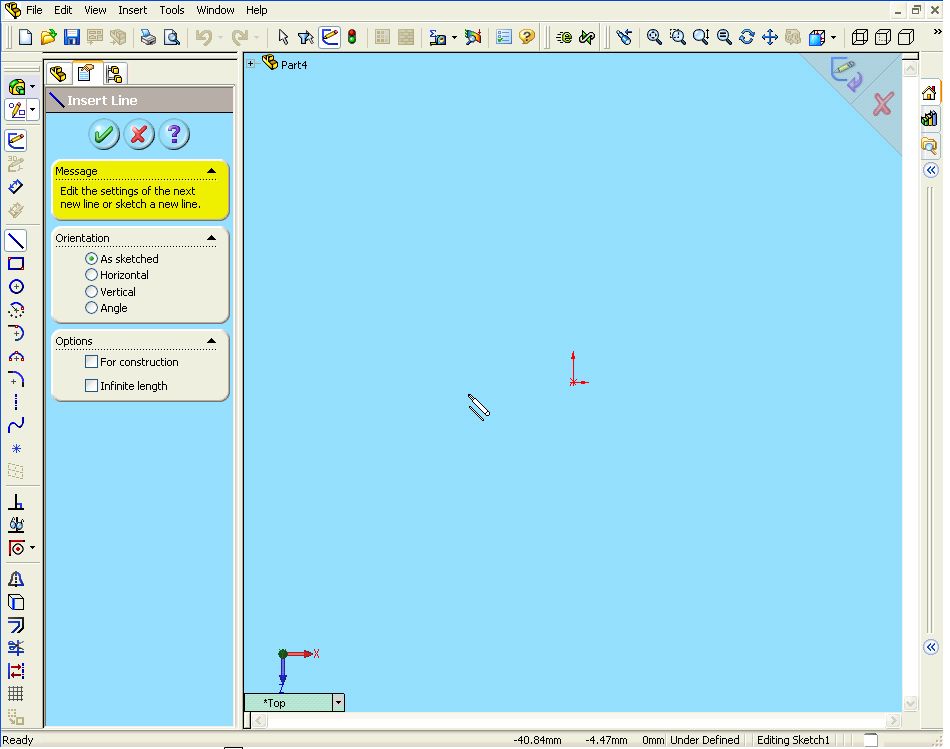Switch to Hidden Lines Visible display
This screenshot has height=749, width=950.
pyautogui.click(x=883, y=38)
